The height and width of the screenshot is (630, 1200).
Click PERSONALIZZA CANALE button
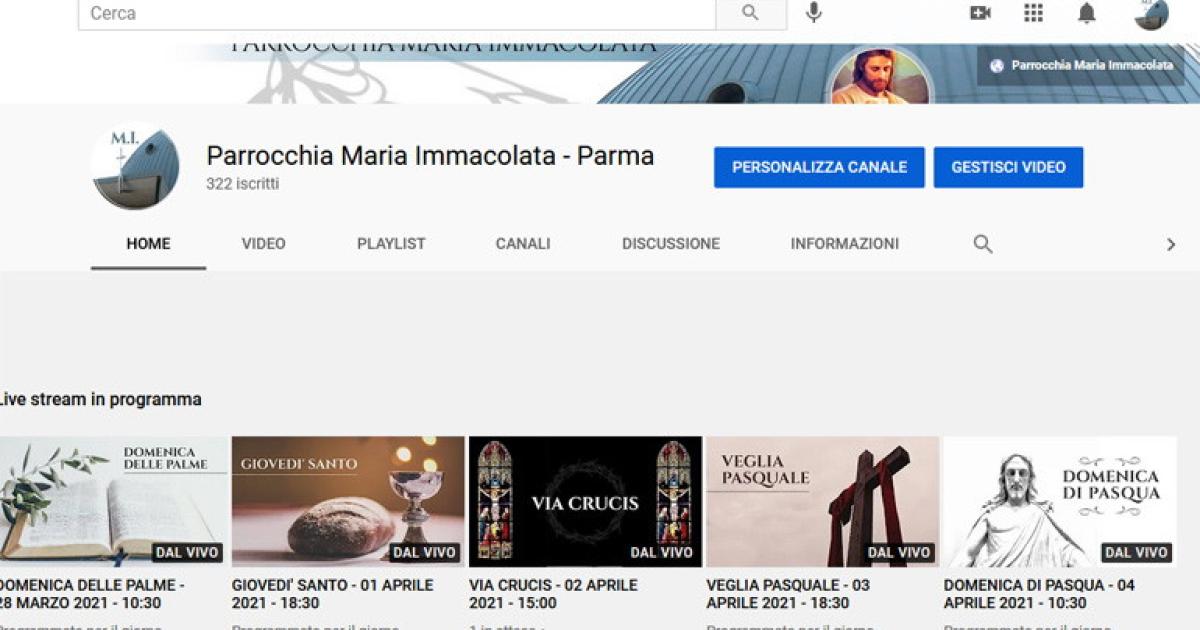point(819,168)
